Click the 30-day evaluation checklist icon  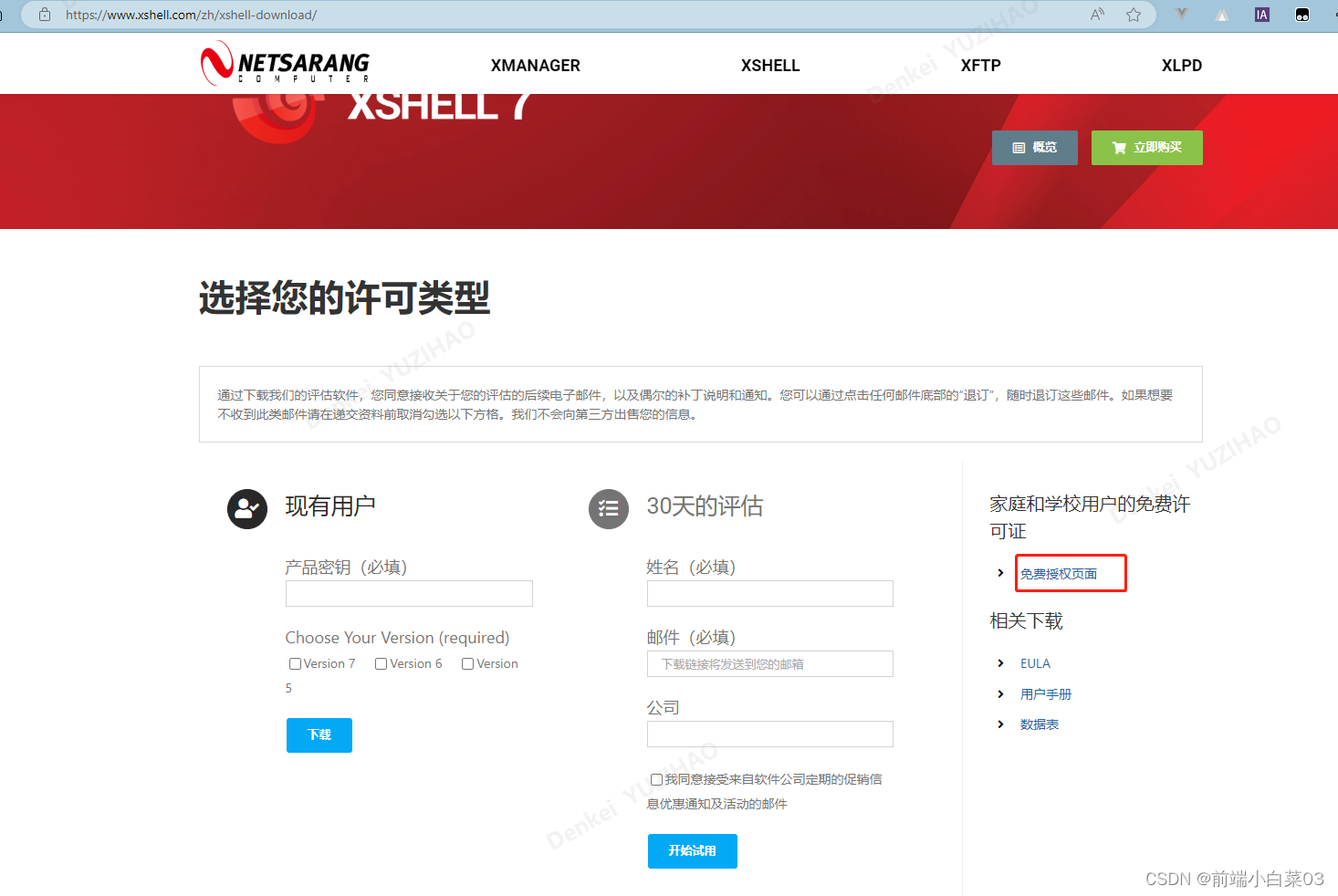pos(609,509)
